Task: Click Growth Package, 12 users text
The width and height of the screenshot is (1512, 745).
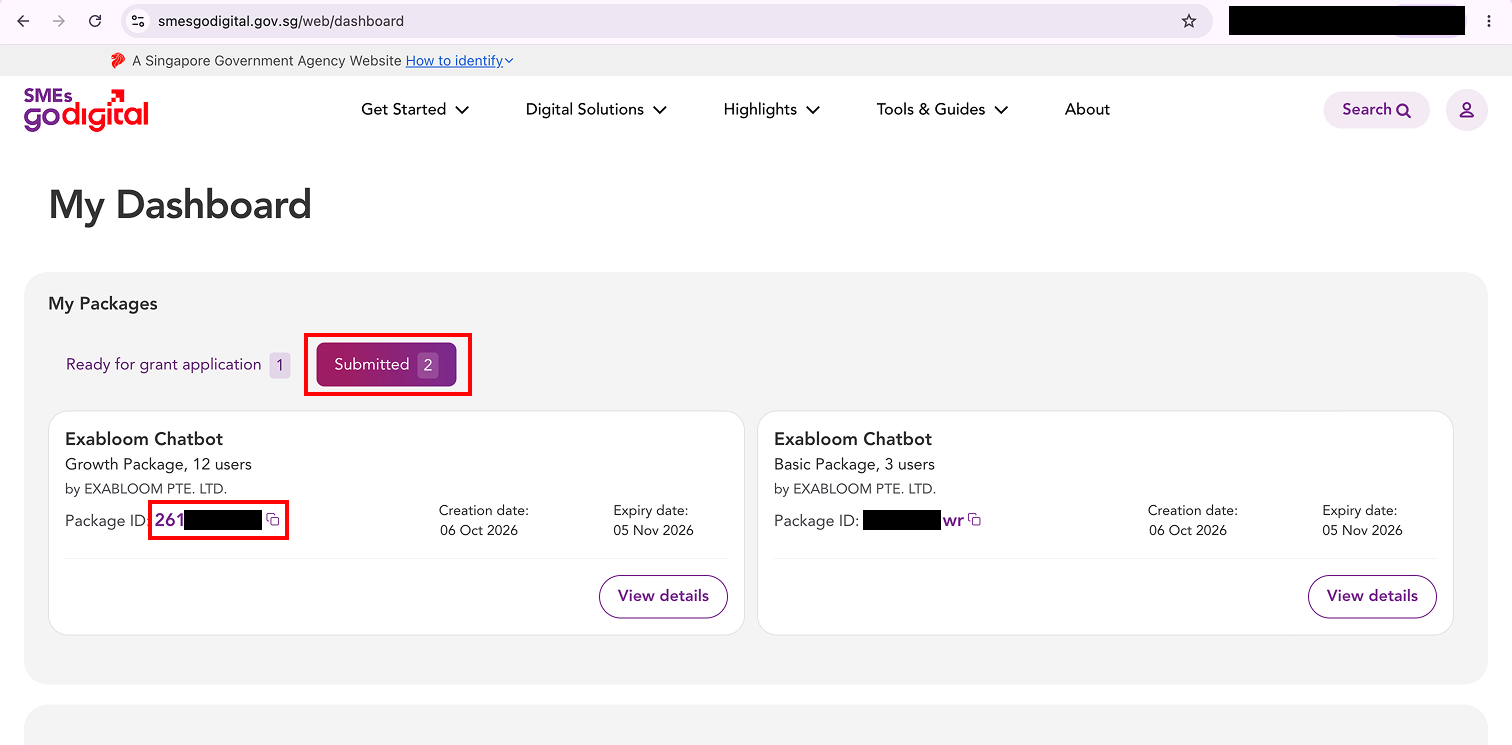Action: pos(158,465)
